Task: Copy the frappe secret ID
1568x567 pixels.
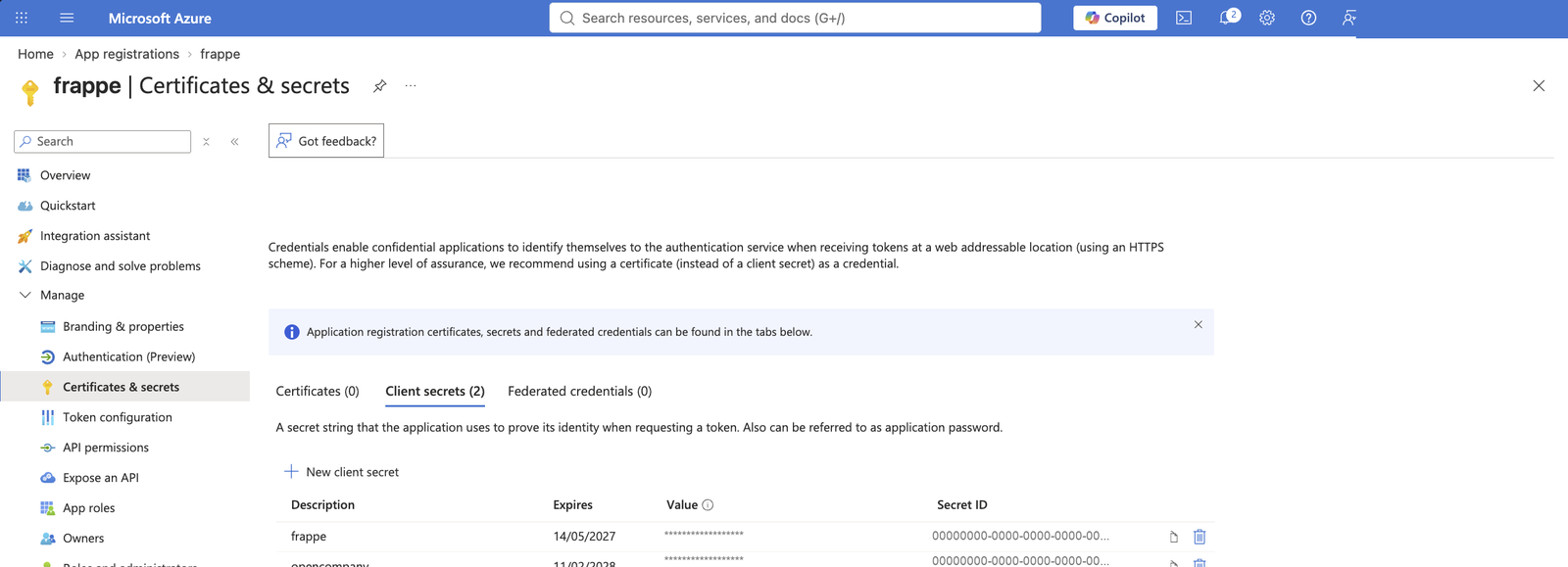Action: click(x=1173, y=537)
